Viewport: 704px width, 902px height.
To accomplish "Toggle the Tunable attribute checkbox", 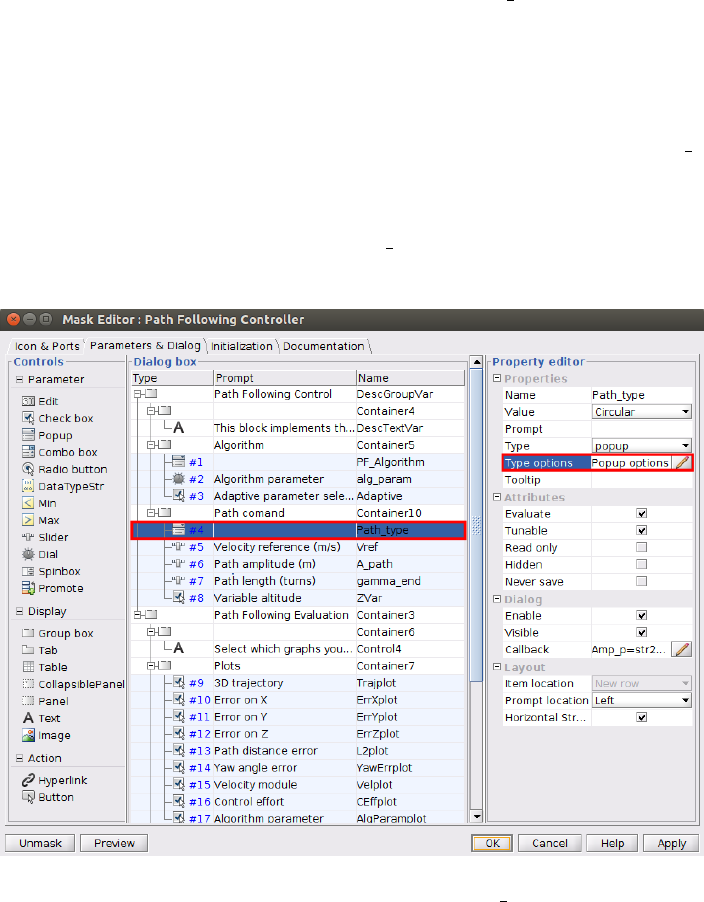I will (642, 530).
